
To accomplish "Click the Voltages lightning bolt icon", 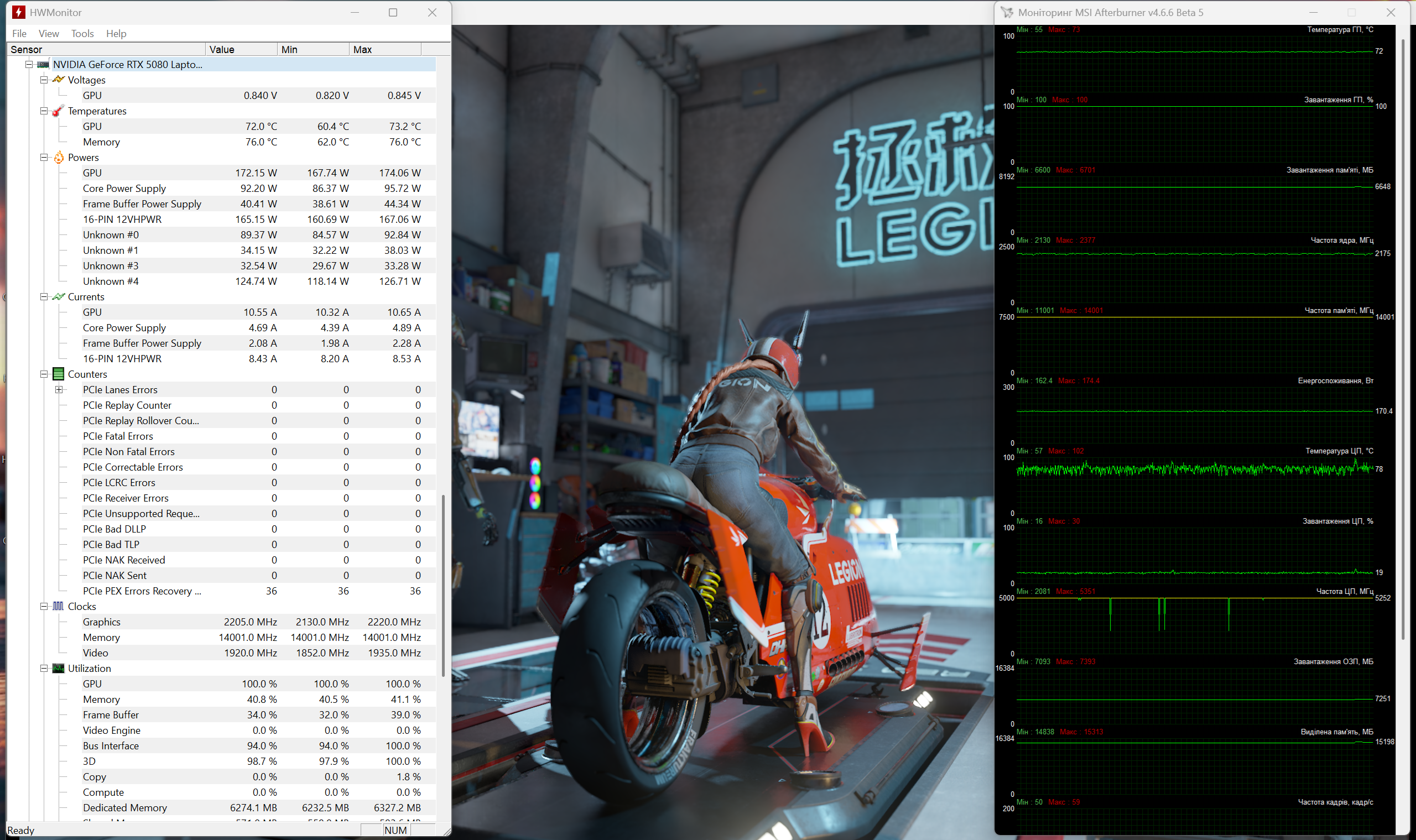I will pos(58,80).
